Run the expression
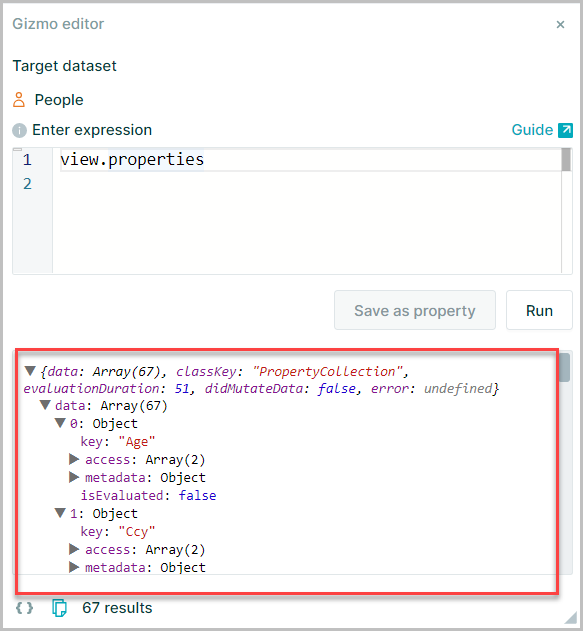This screenshot has width=583, height=631. [539, 310]
